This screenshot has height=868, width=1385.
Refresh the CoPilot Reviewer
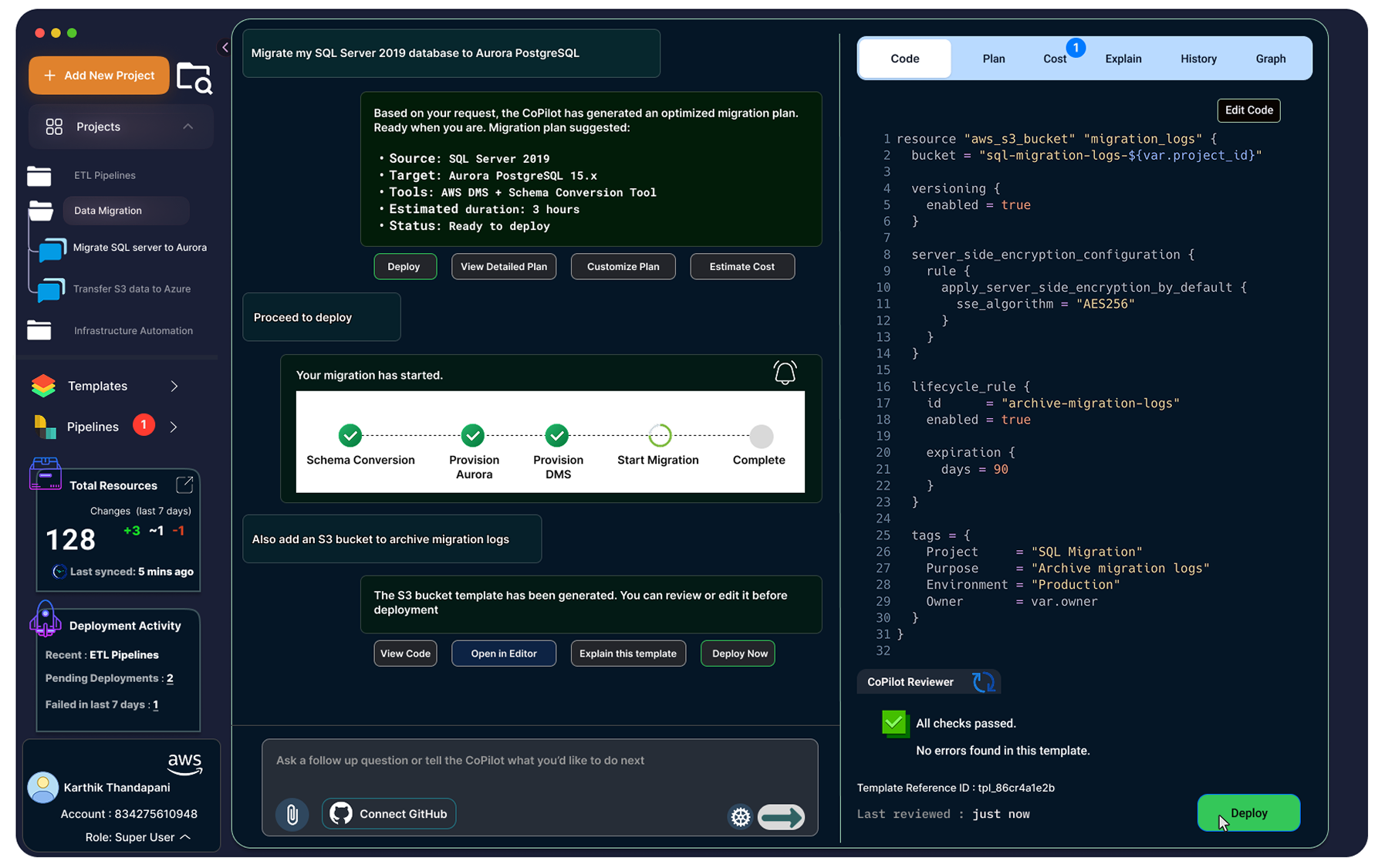983,682
